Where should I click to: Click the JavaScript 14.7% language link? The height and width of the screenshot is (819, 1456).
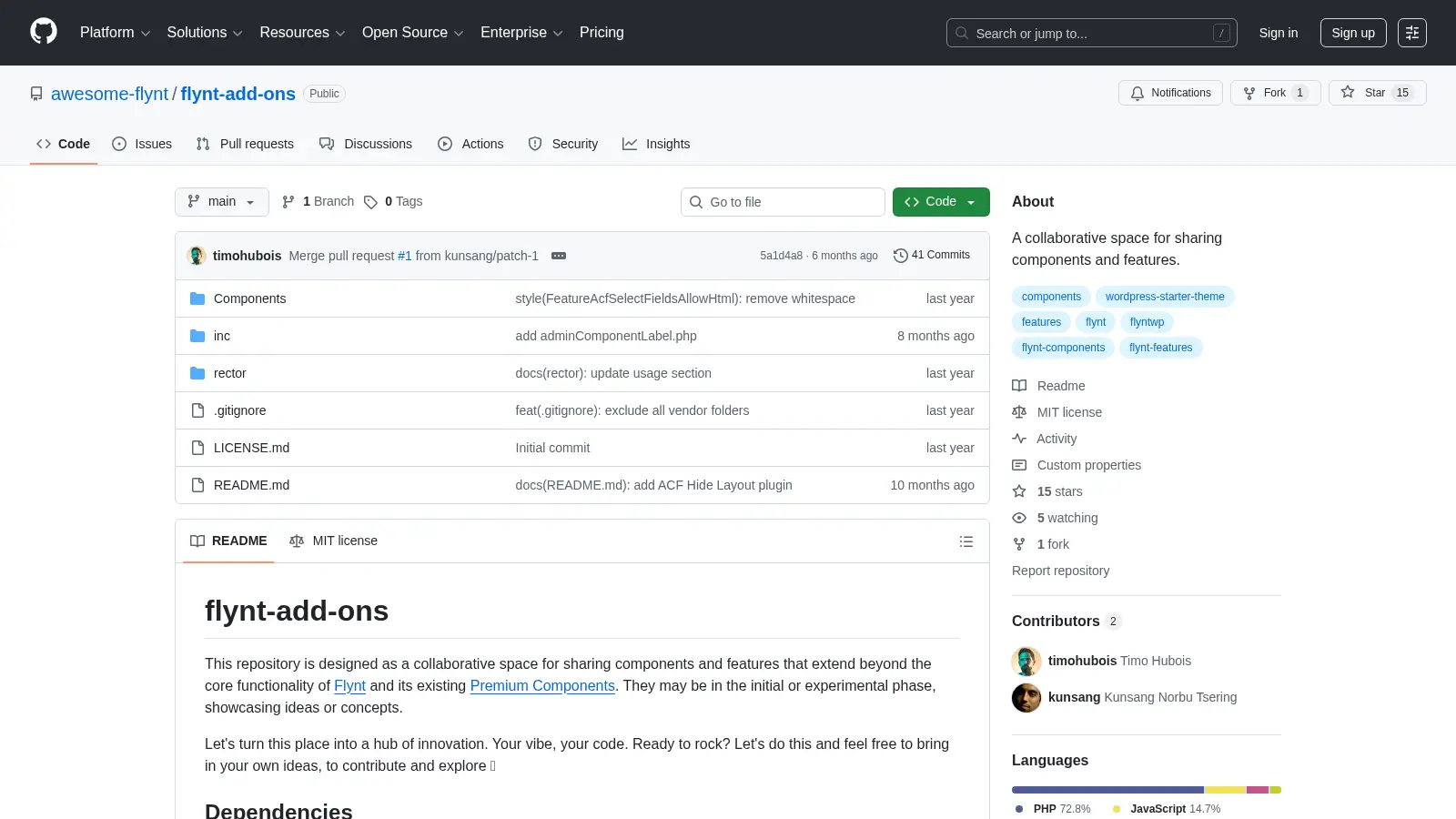(1167, 809)
